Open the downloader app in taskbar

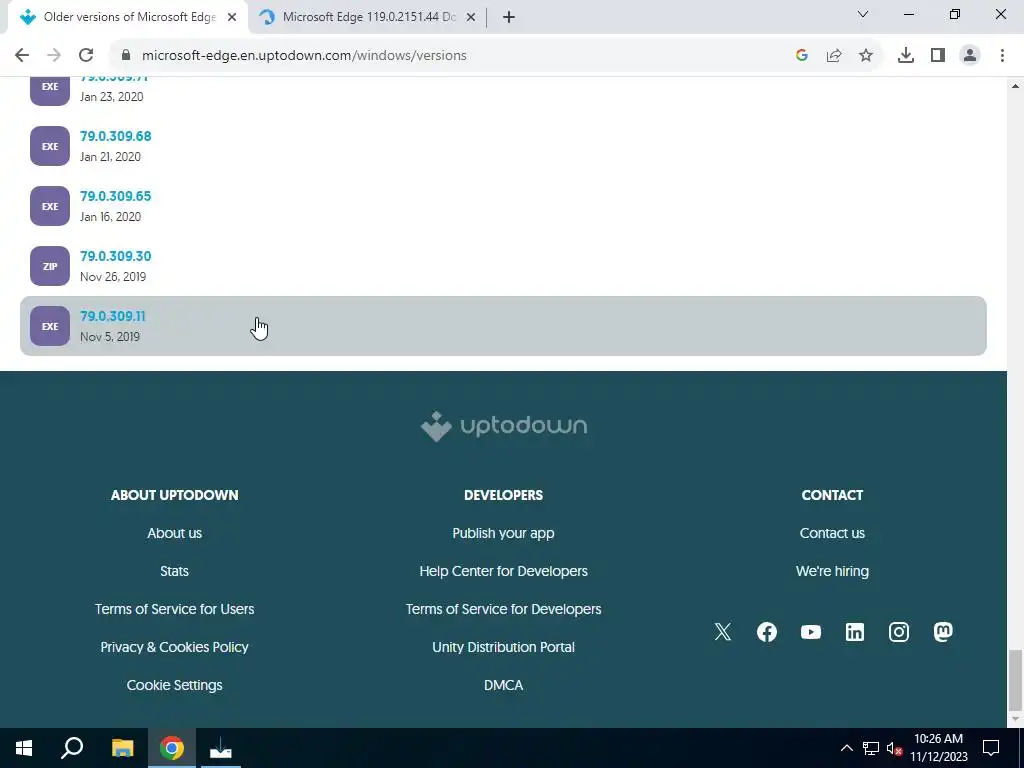221,748
